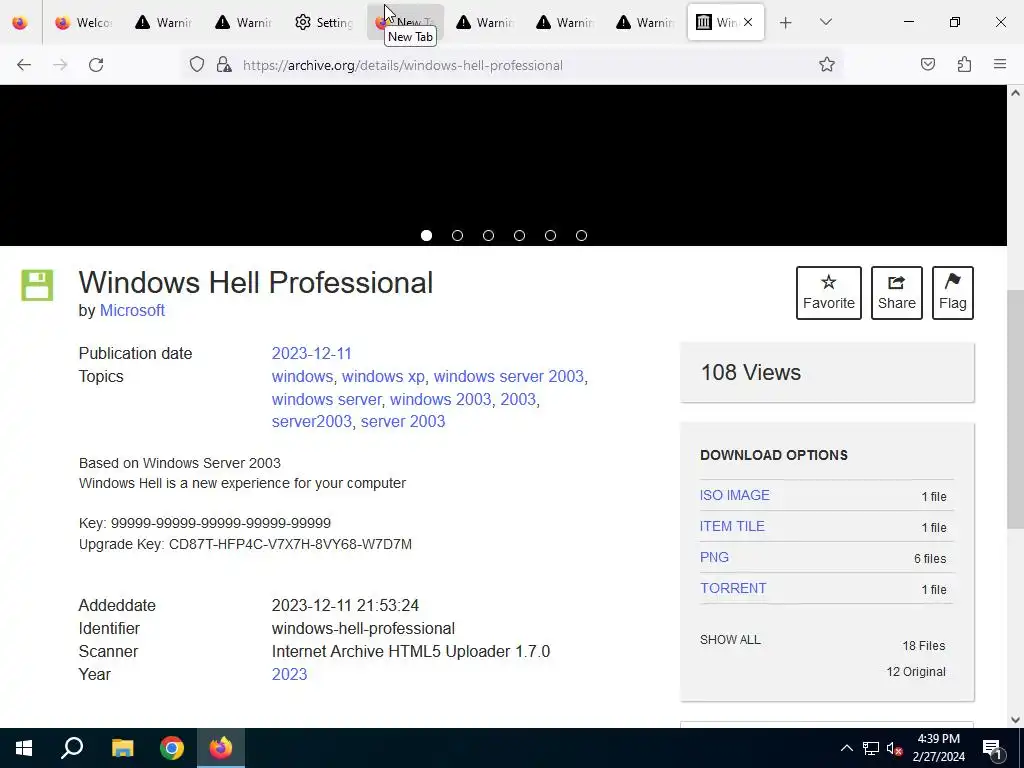
Task: Download the ISO IMAGE file
Action: [735, 495]
